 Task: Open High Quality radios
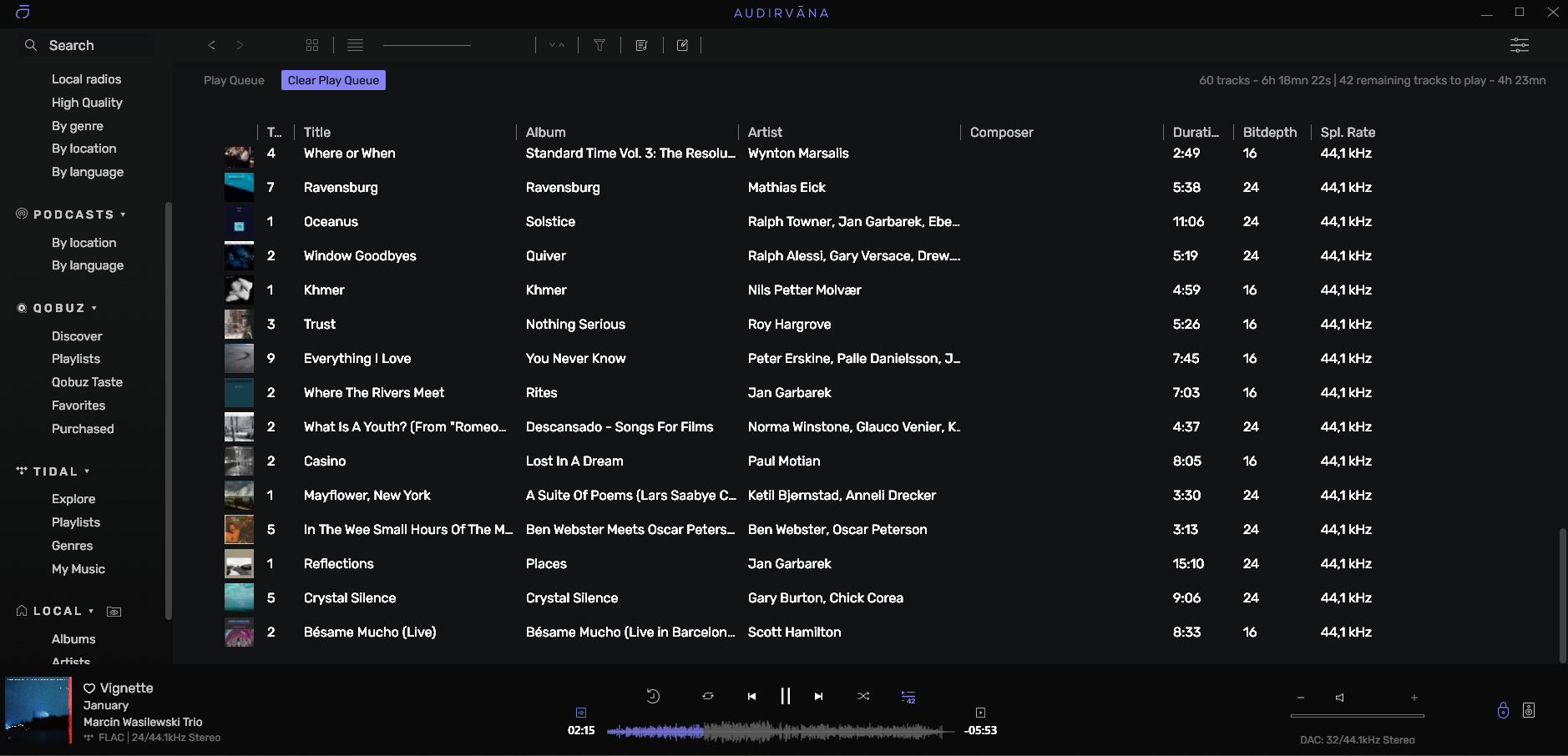click(87, 103)
